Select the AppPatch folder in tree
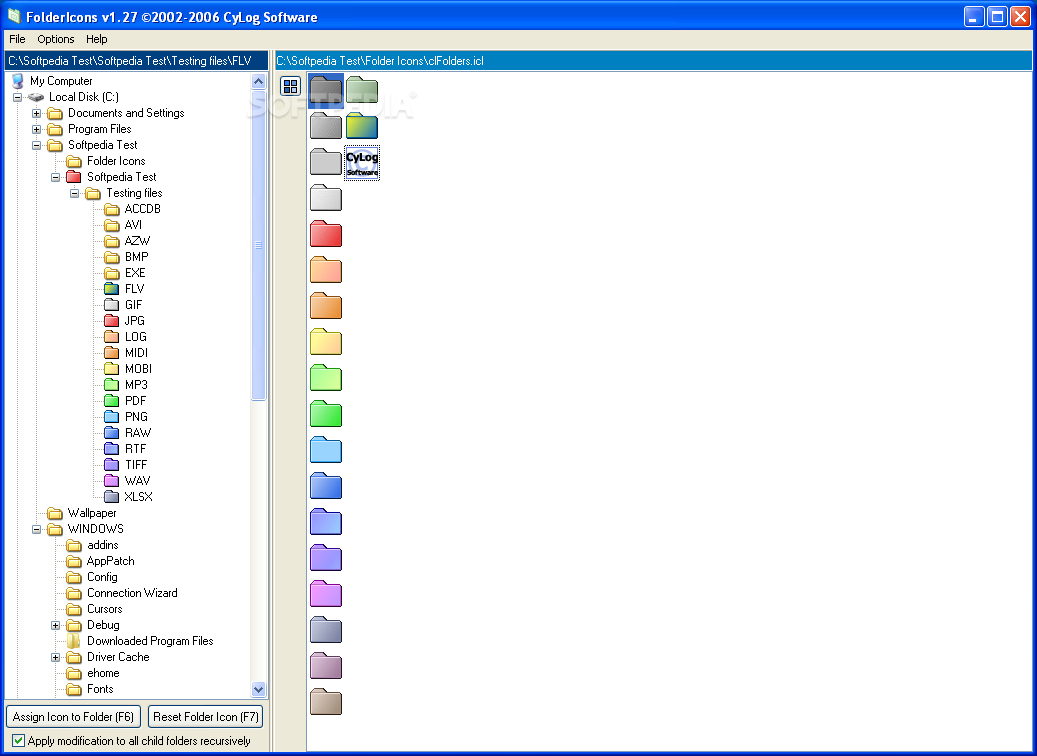The width and height of the screenshot is (1037, 756). coord(110,561)
